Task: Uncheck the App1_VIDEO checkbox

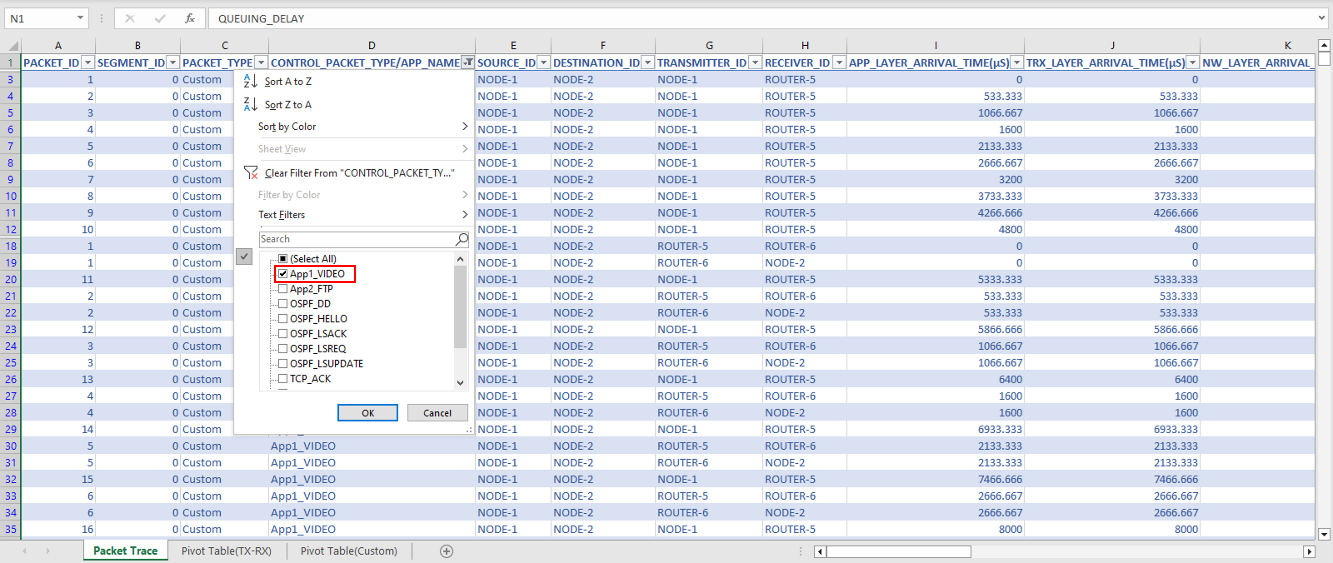Action: [283, 273]
